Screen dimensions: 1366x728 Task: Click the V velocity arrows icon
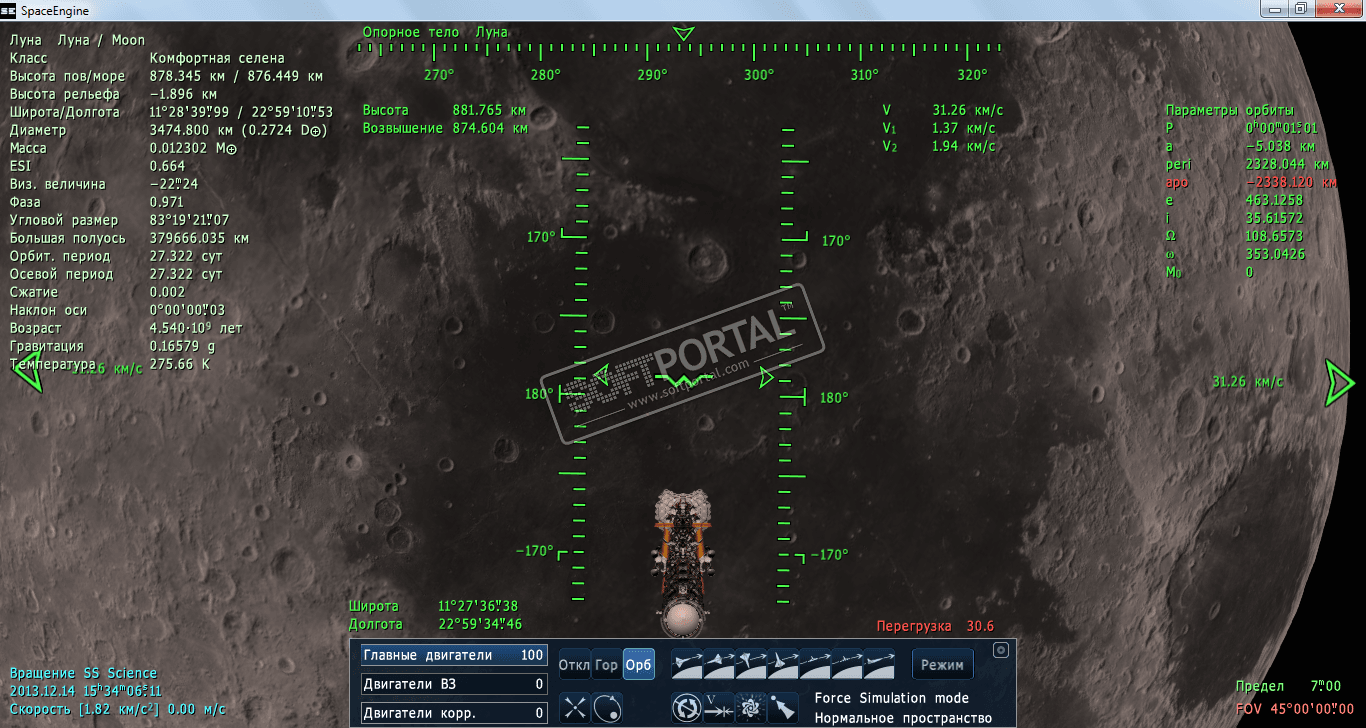tap(718, 708)
